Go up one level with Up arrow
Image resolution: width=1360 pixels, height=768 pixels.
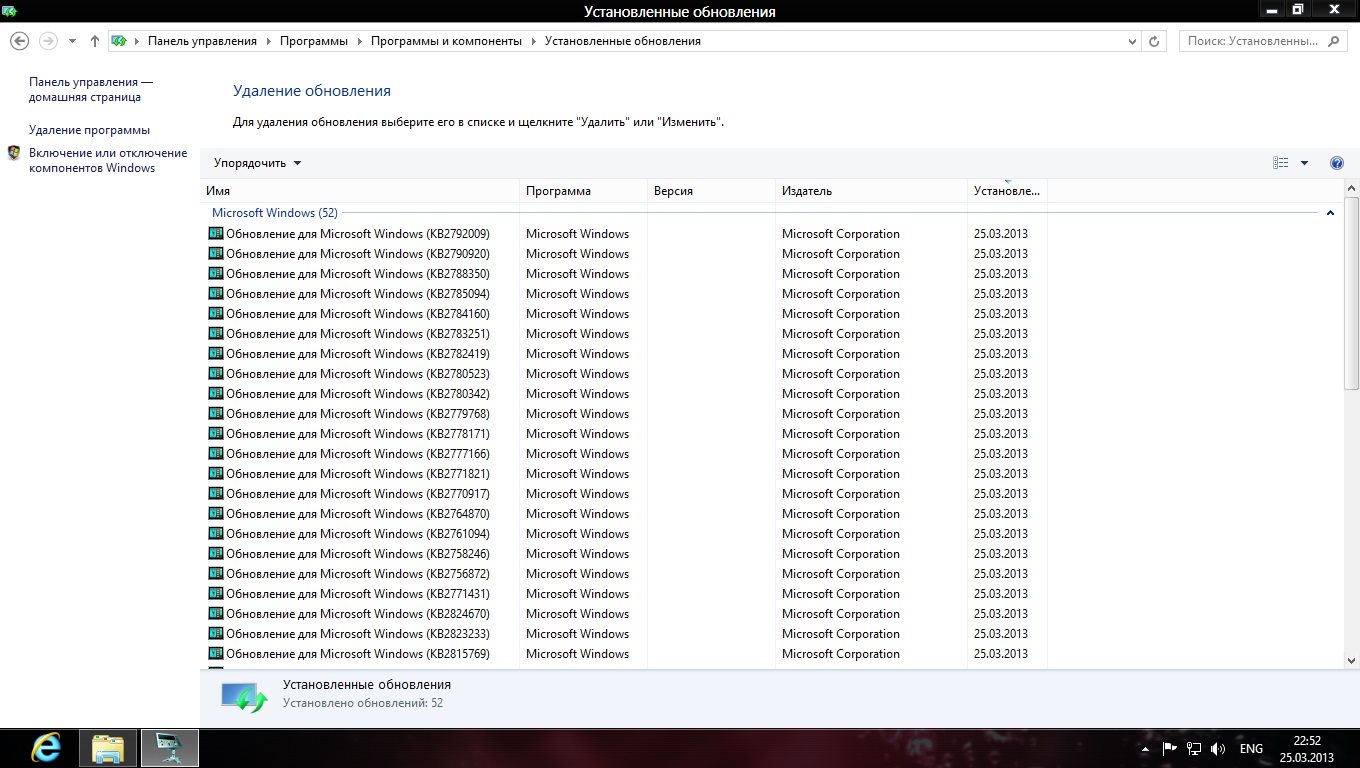tap(95, 41)
